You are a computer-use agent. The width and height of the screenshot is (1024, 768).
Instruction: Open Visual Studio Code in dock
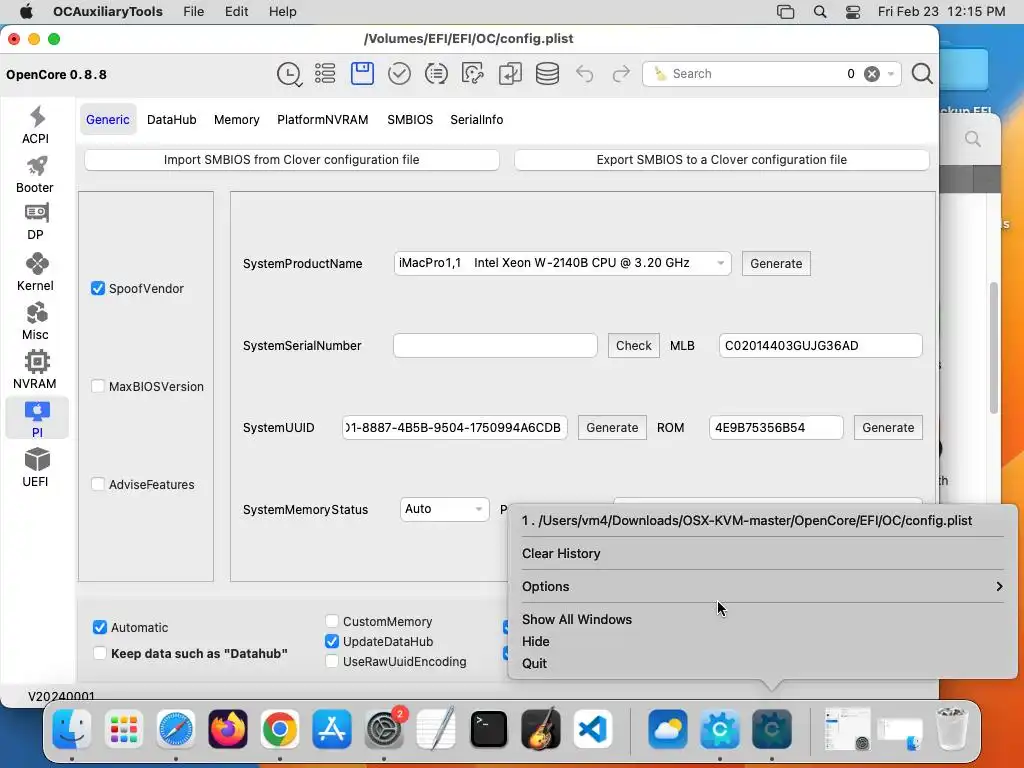click(x=592, y=729)
